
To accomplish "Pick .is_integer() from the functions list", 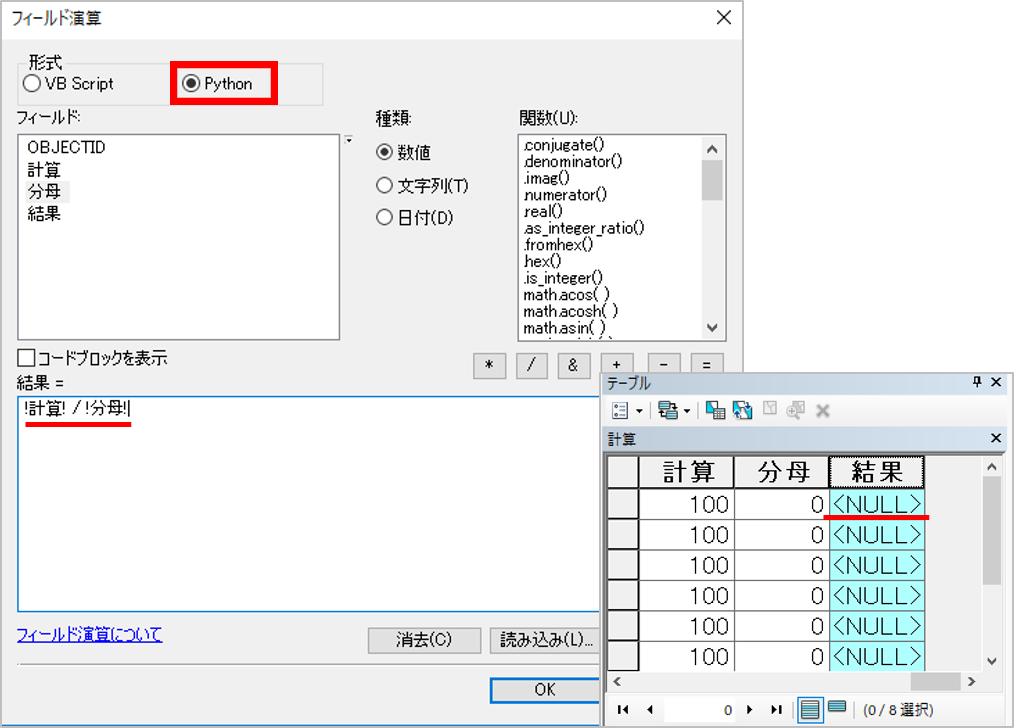I will (563, 278).
